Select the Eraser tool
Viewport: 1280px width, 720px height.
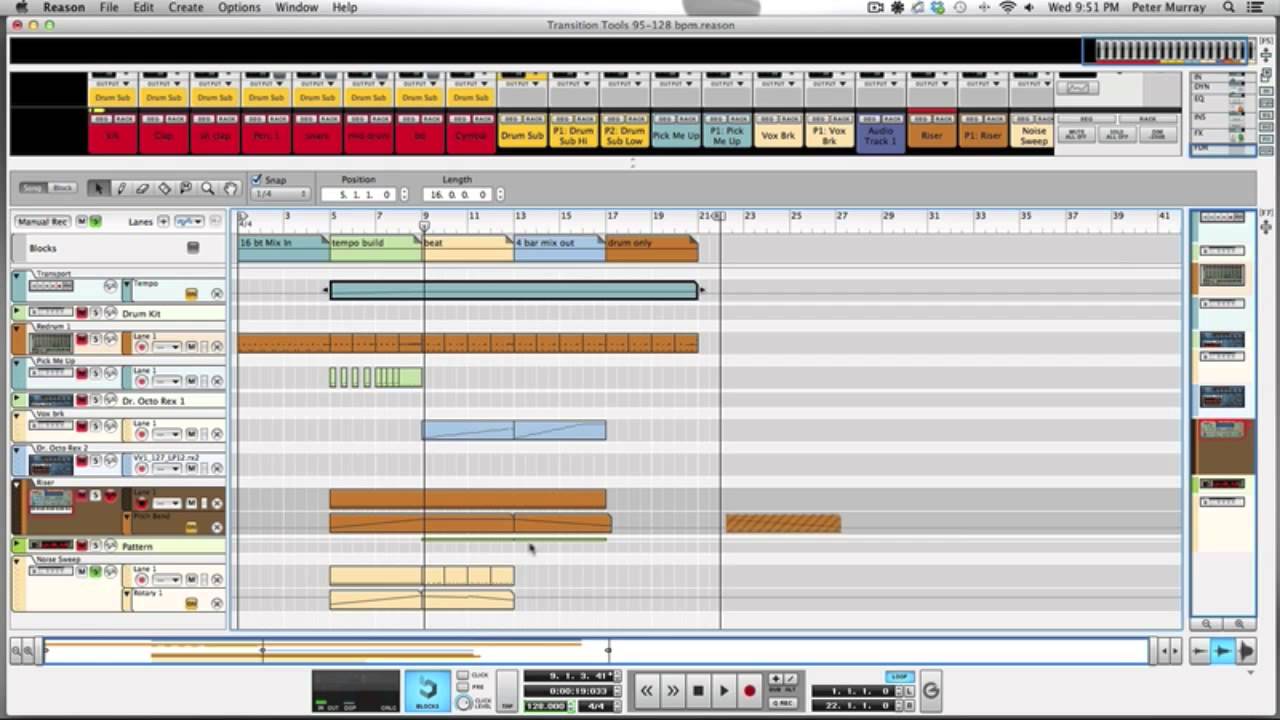142,188
